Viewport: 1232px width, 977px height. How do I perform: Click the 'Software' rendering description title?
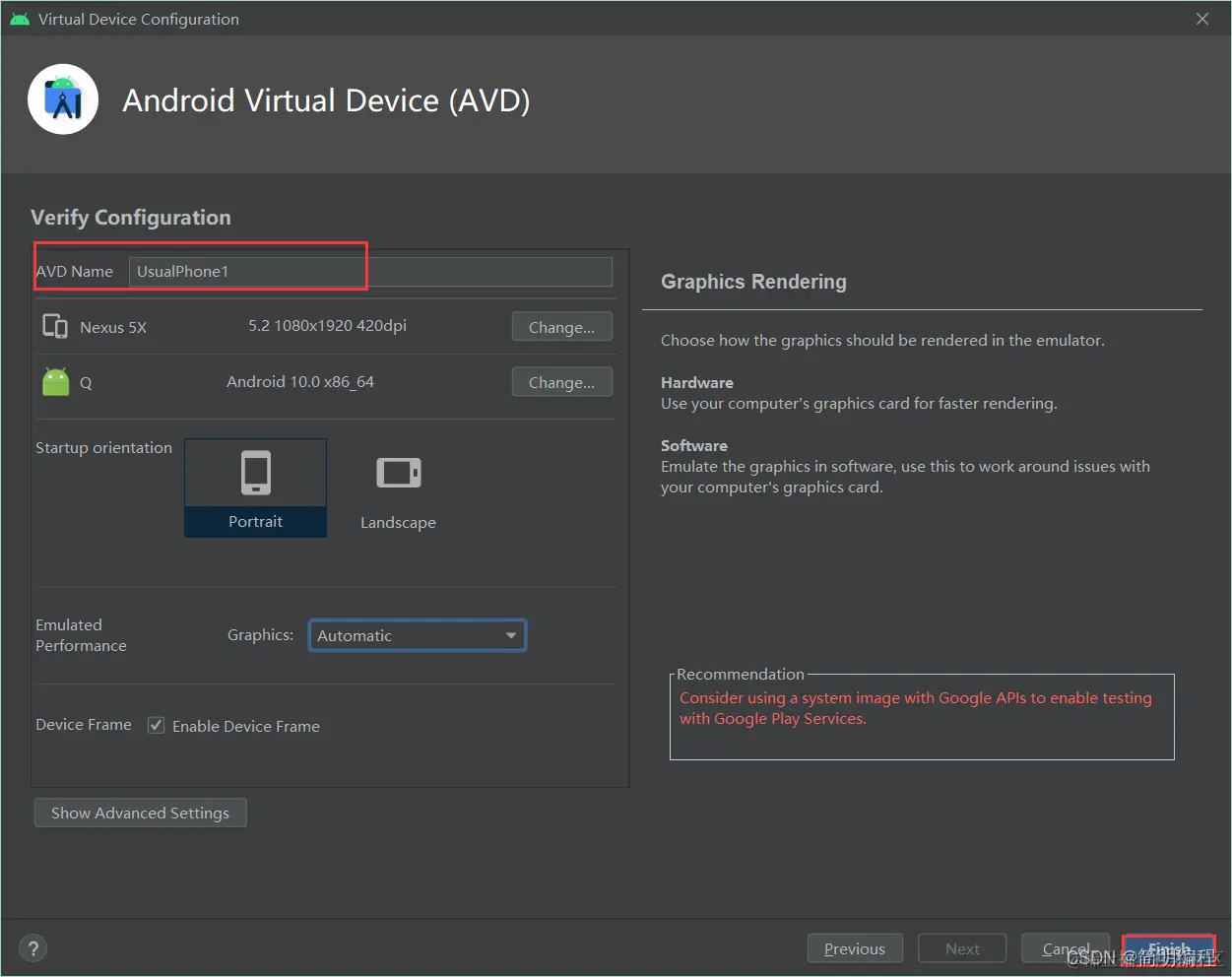click(x=694, y=445)
